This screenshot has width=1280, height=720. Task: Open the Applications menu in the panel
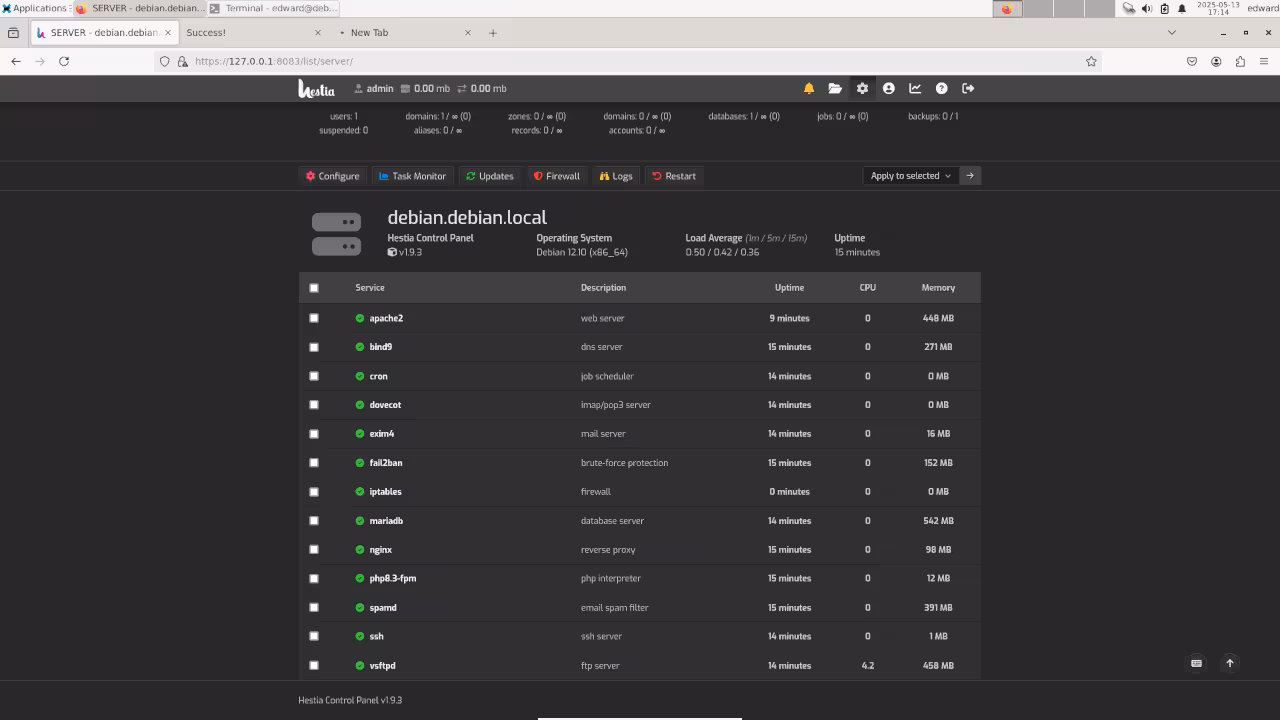35,8
